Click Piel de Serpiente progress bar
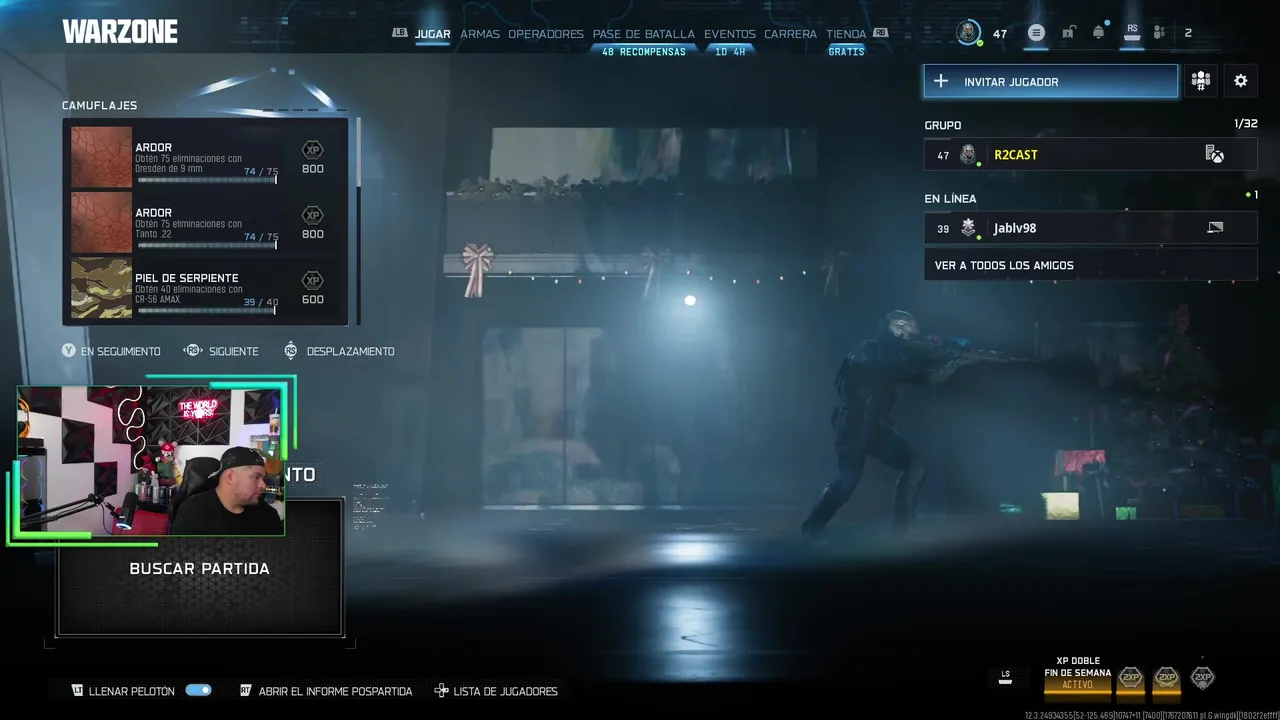The image size is (1280, 720). (206, 310)
